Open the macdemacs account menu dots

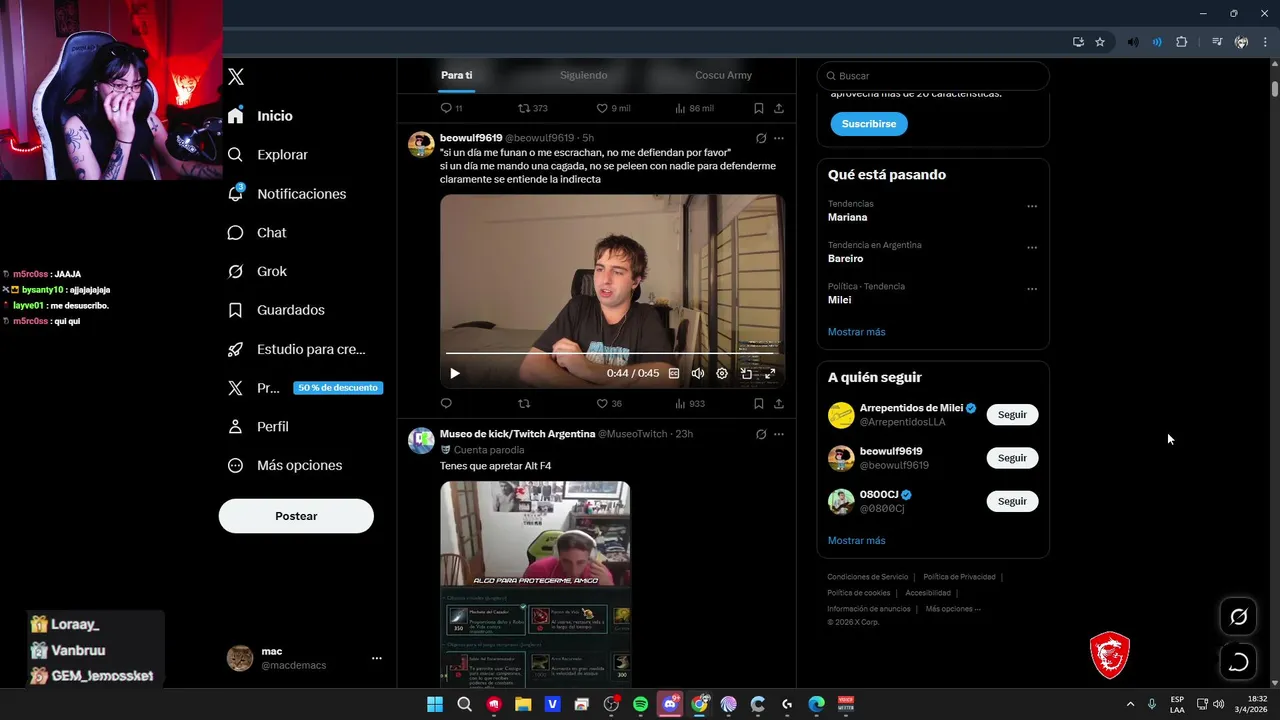point(377,658)
